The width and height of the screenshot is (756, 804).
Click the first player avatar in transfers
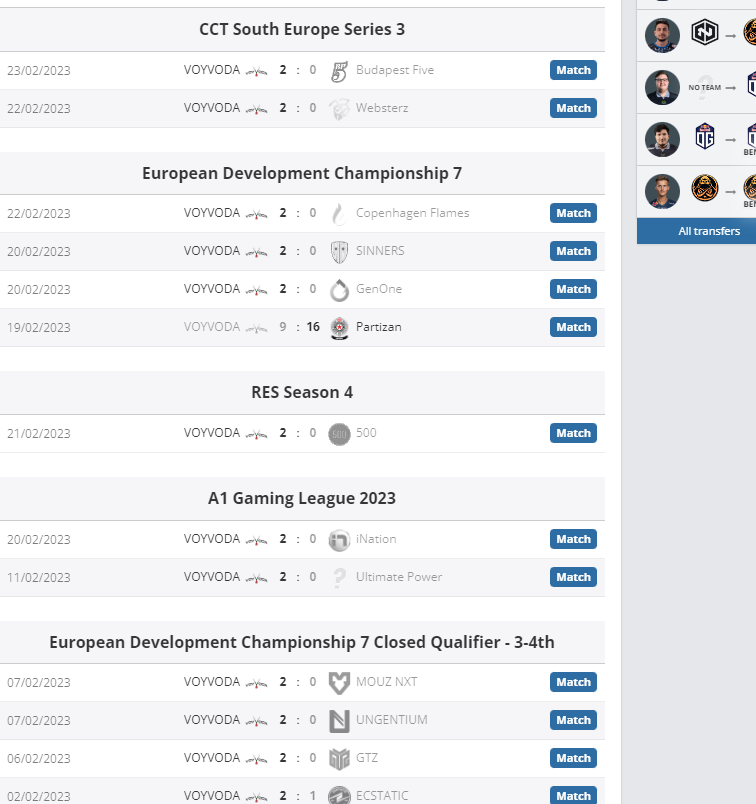[x=662, y=35]
